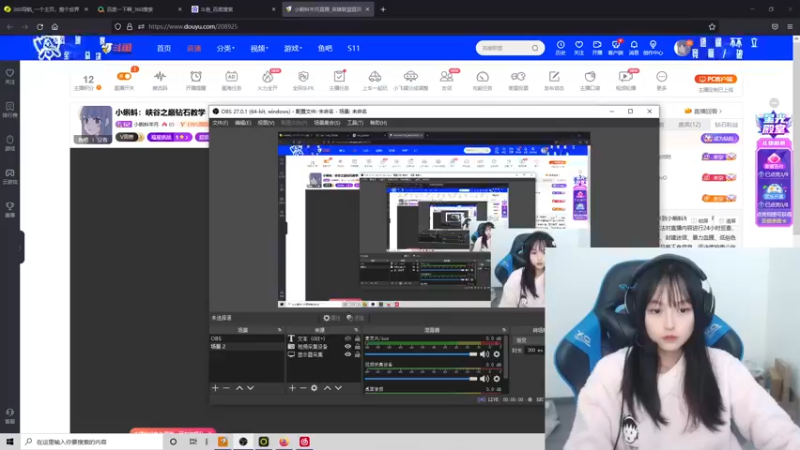Lock the 显示器采集 source
Screen dimensions: 800x450
click(x=357, y=355)
